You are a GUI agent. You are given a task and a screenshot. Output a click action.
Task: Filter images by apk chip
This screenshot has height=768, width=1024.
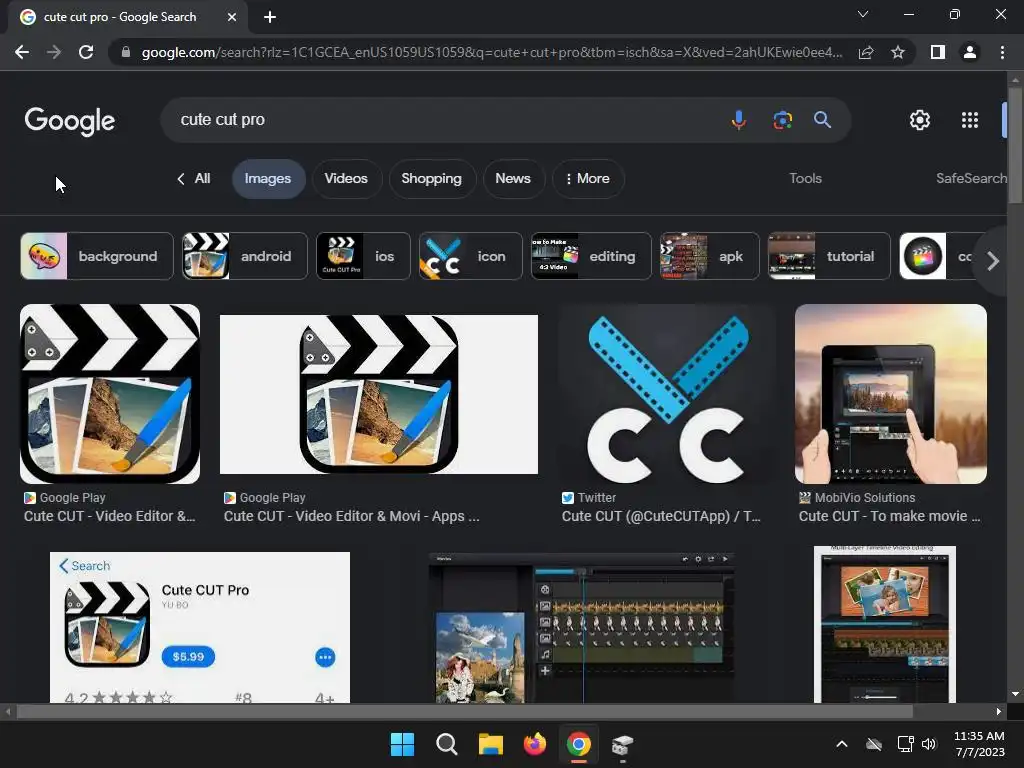pyautogui.click(x=709, y=256)
